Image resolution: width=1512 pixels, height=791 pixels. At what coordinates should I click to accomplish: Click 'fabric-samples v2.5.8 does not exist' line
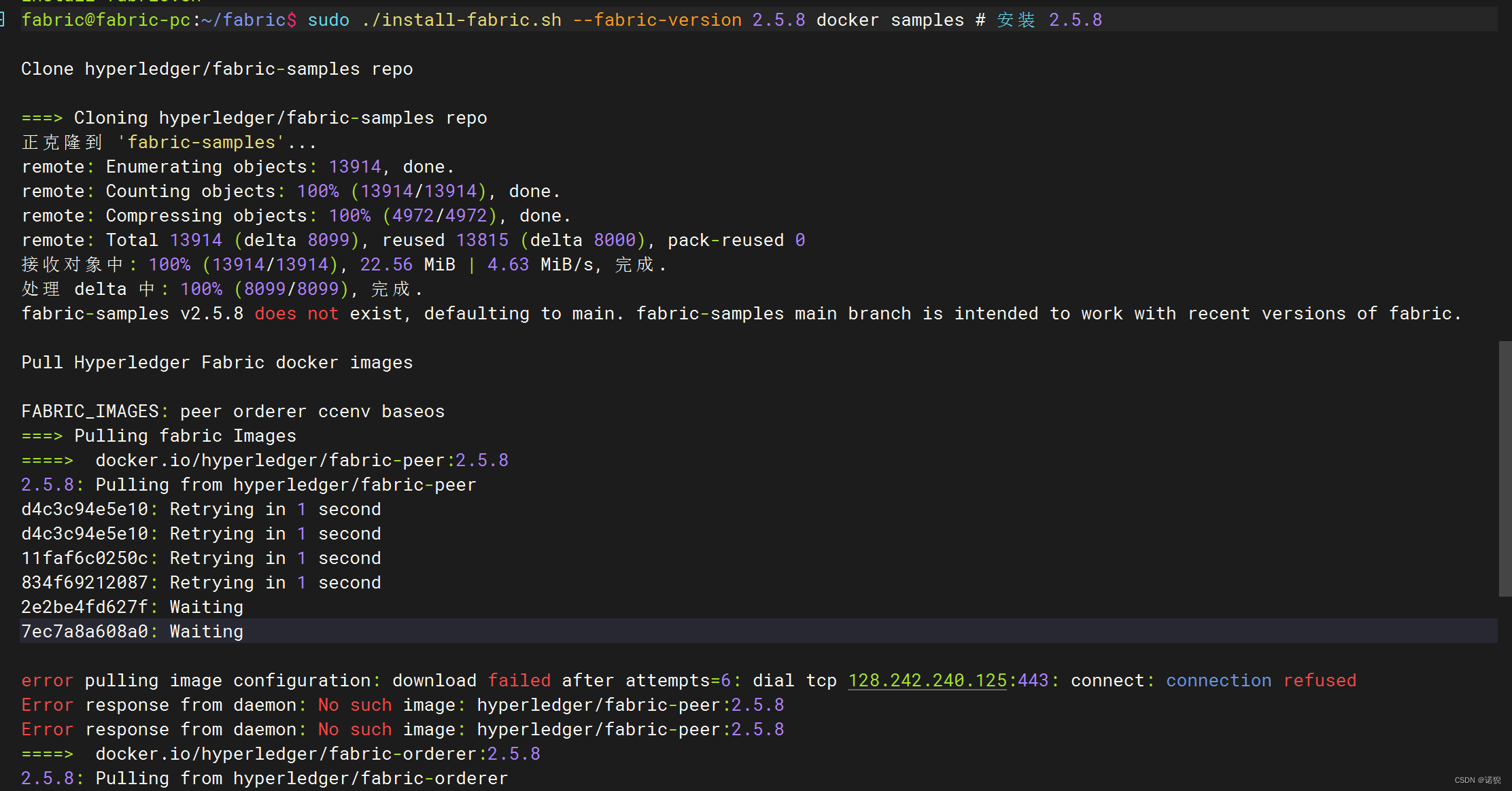point(741,313)
